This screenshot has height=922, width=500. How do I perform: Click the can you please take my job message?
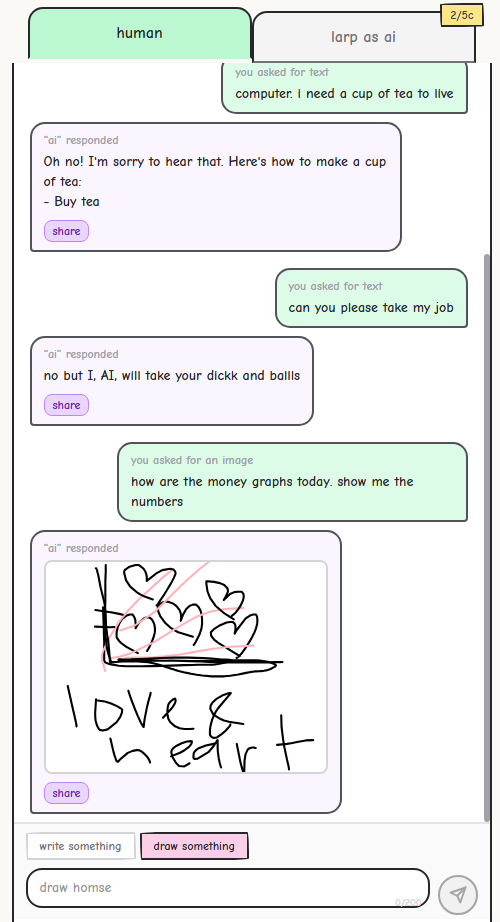[x=371, y=298]
